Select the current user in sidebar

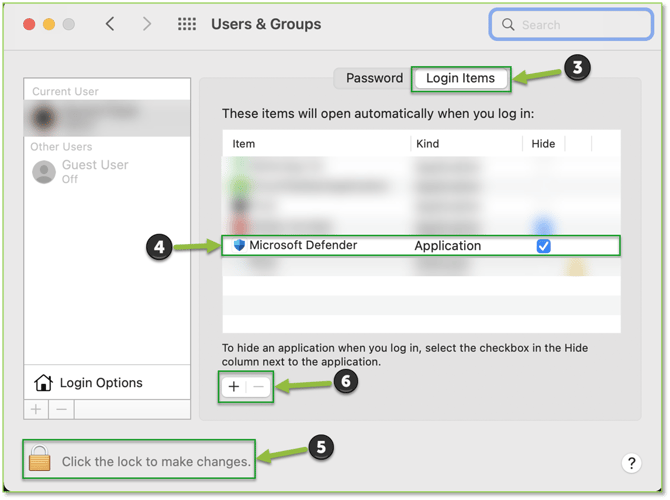(107, 118)
